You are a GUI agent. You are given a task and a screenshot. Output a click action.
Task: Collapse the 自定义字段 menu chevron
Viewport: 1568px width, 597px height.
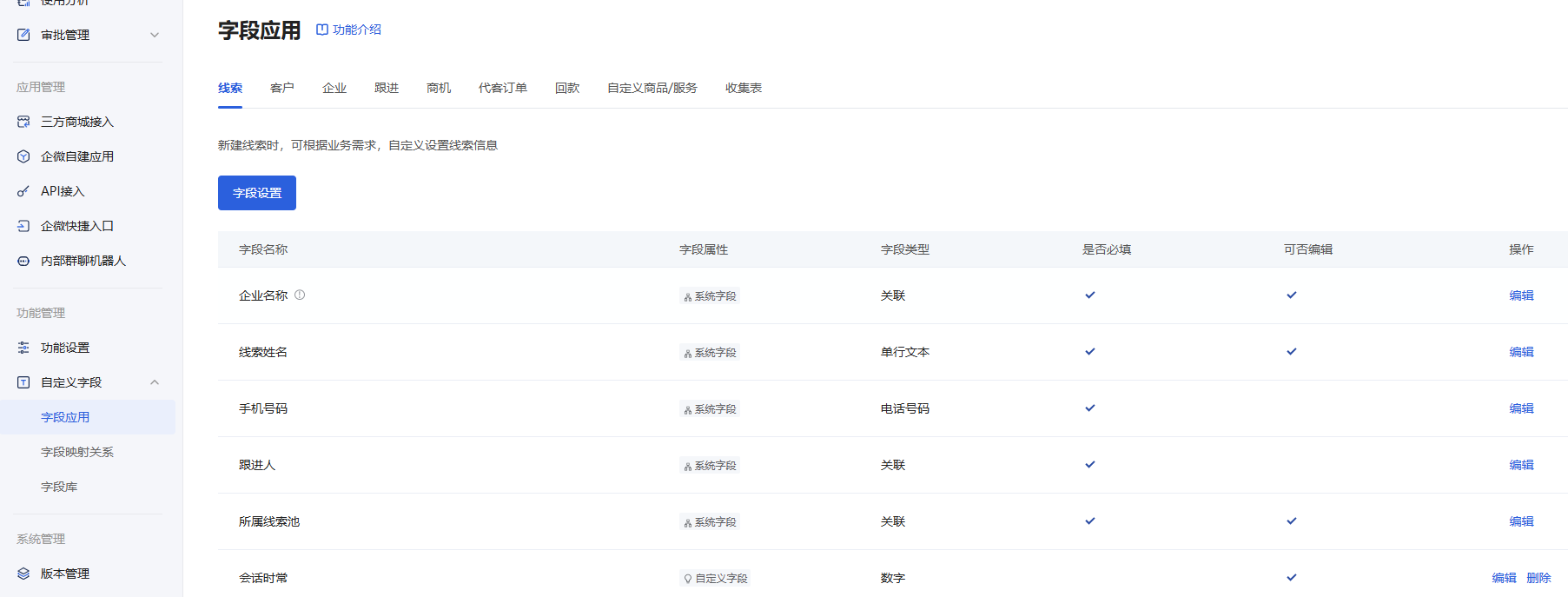coord(155,382)
